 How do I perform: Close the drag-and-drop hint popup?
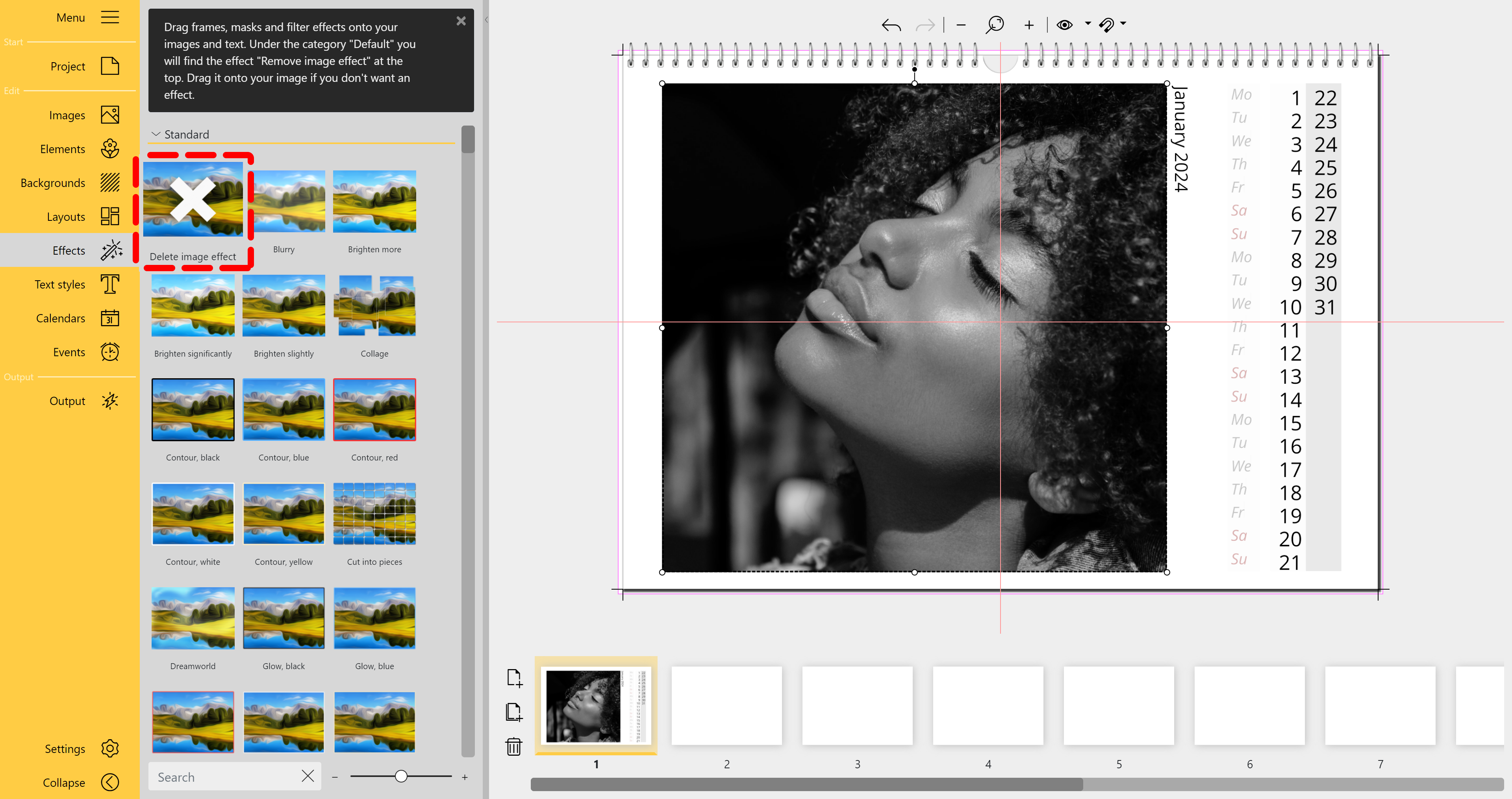pyautogui.click(x=461, y=20)
